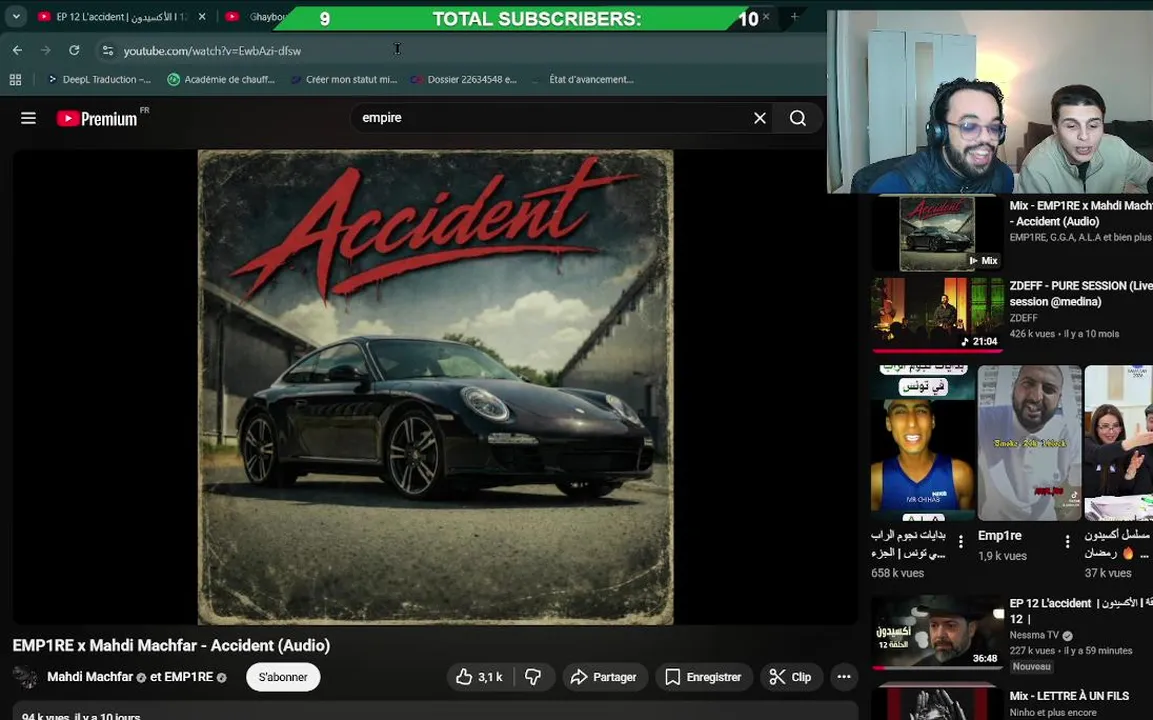This screenshot has height=720, width=1153.
Task: Click the video title EMP1RE x Mahdi Machfar
Action: click(171, 645)
